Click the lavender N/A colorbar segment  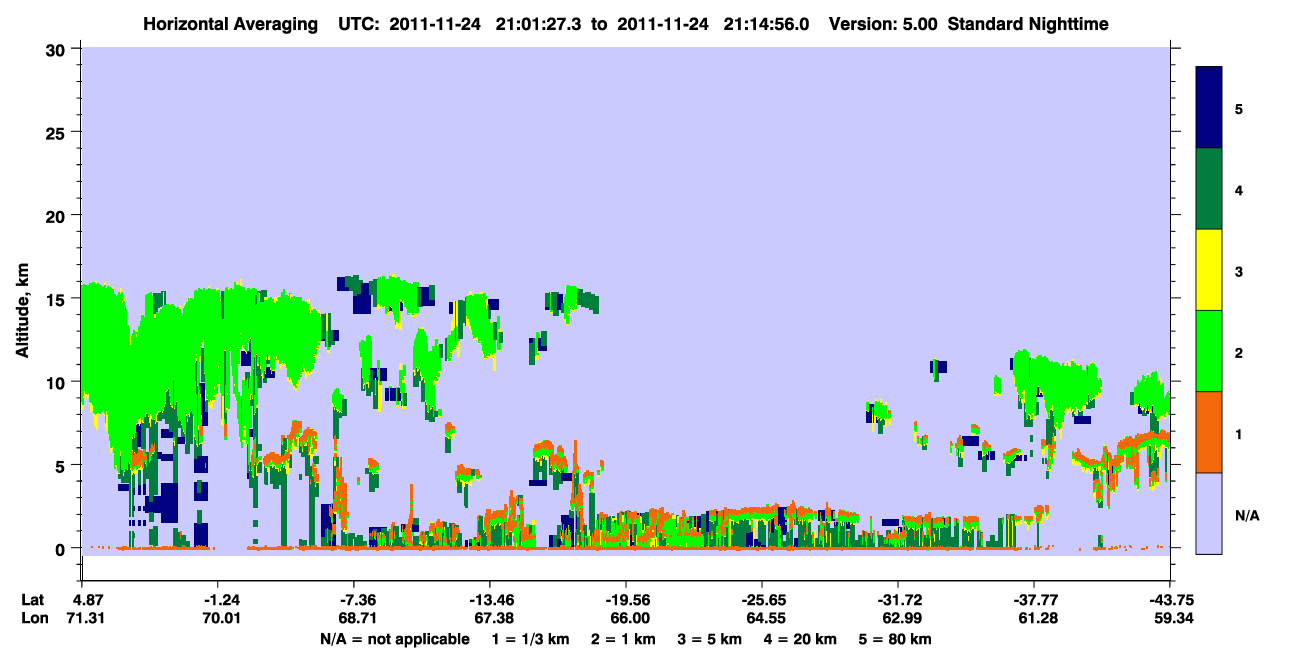point(1209,513)
